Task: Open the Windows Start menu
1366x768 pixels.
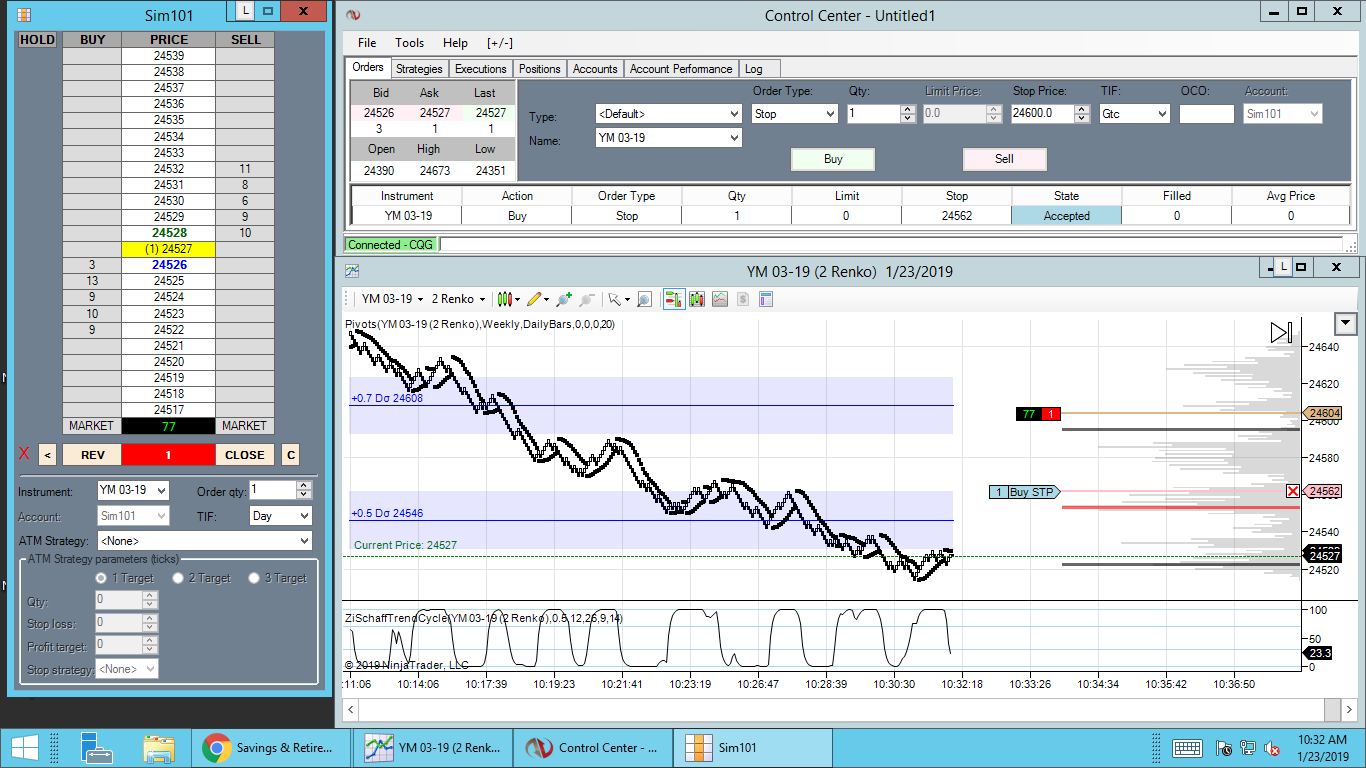Action: [x=25, y=747]
